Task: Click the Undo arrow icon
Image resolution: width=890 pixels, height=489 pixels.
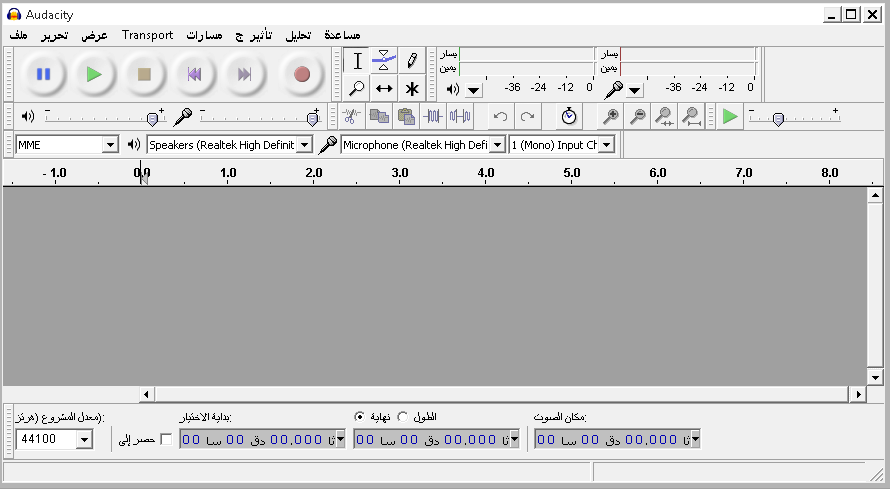Action: [500, 117]
